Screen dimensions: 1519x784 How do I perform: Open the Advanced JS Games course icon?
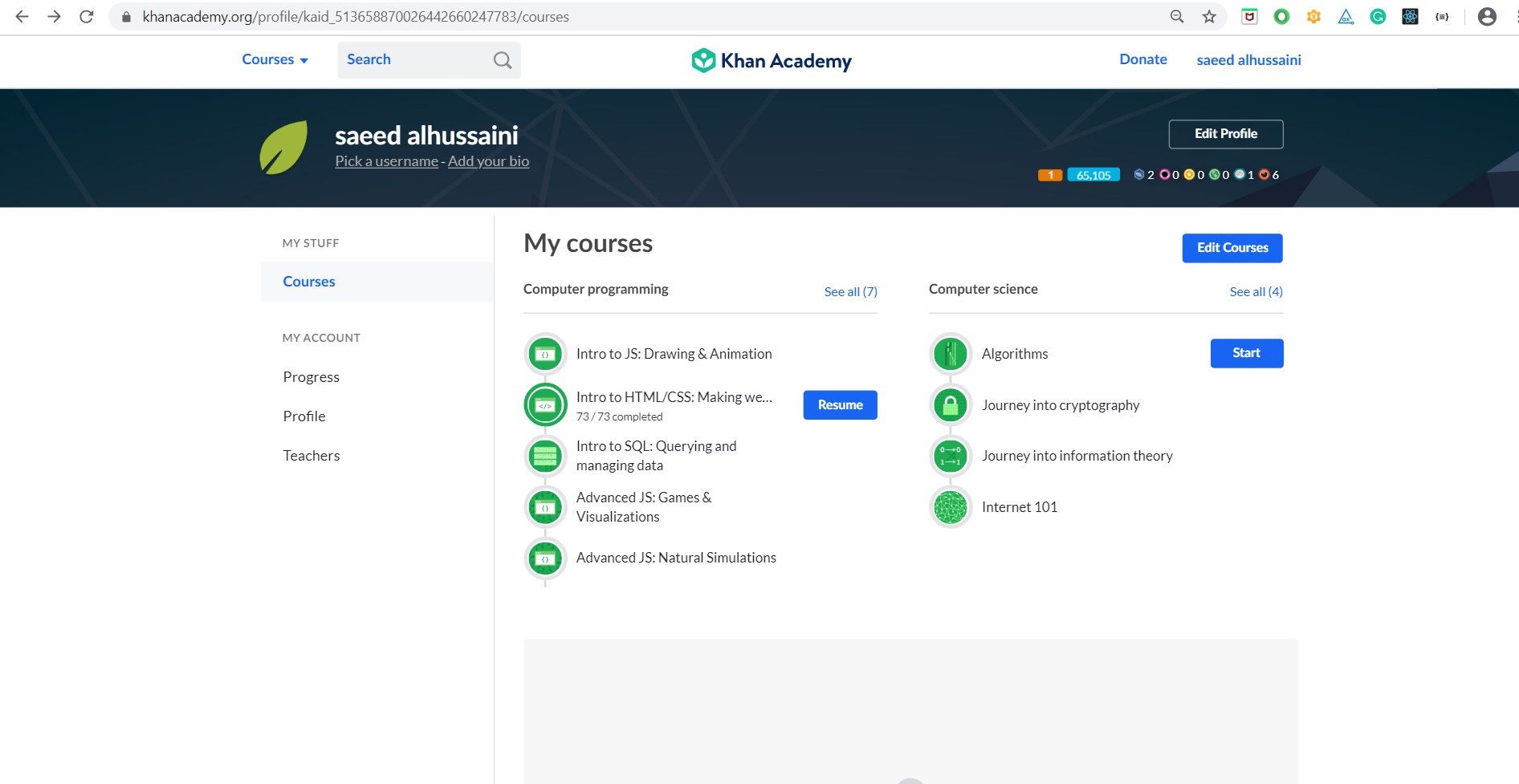tap(545, 507)
